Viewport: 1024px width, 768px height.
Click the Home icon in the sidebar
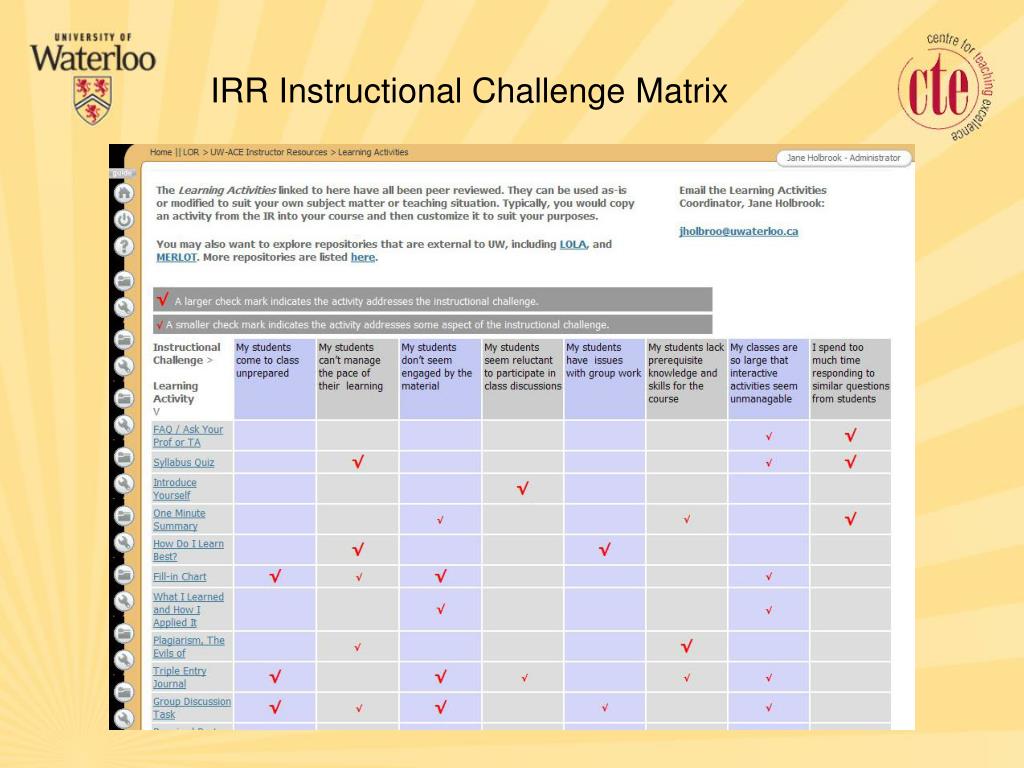(124, 193)
